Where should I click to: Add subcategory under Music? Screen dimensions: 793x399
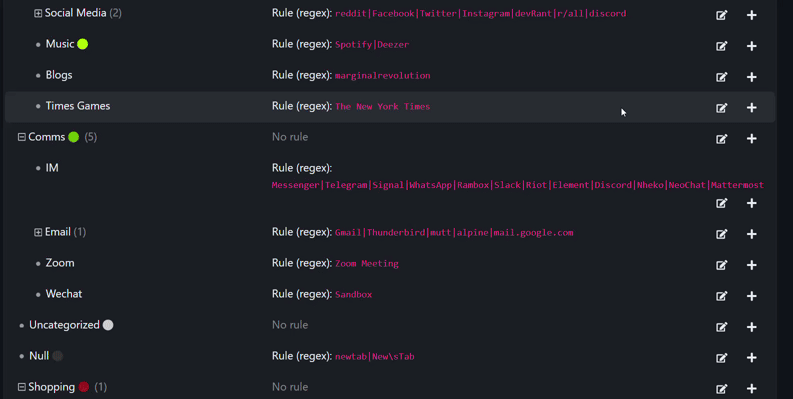[752, 46]
